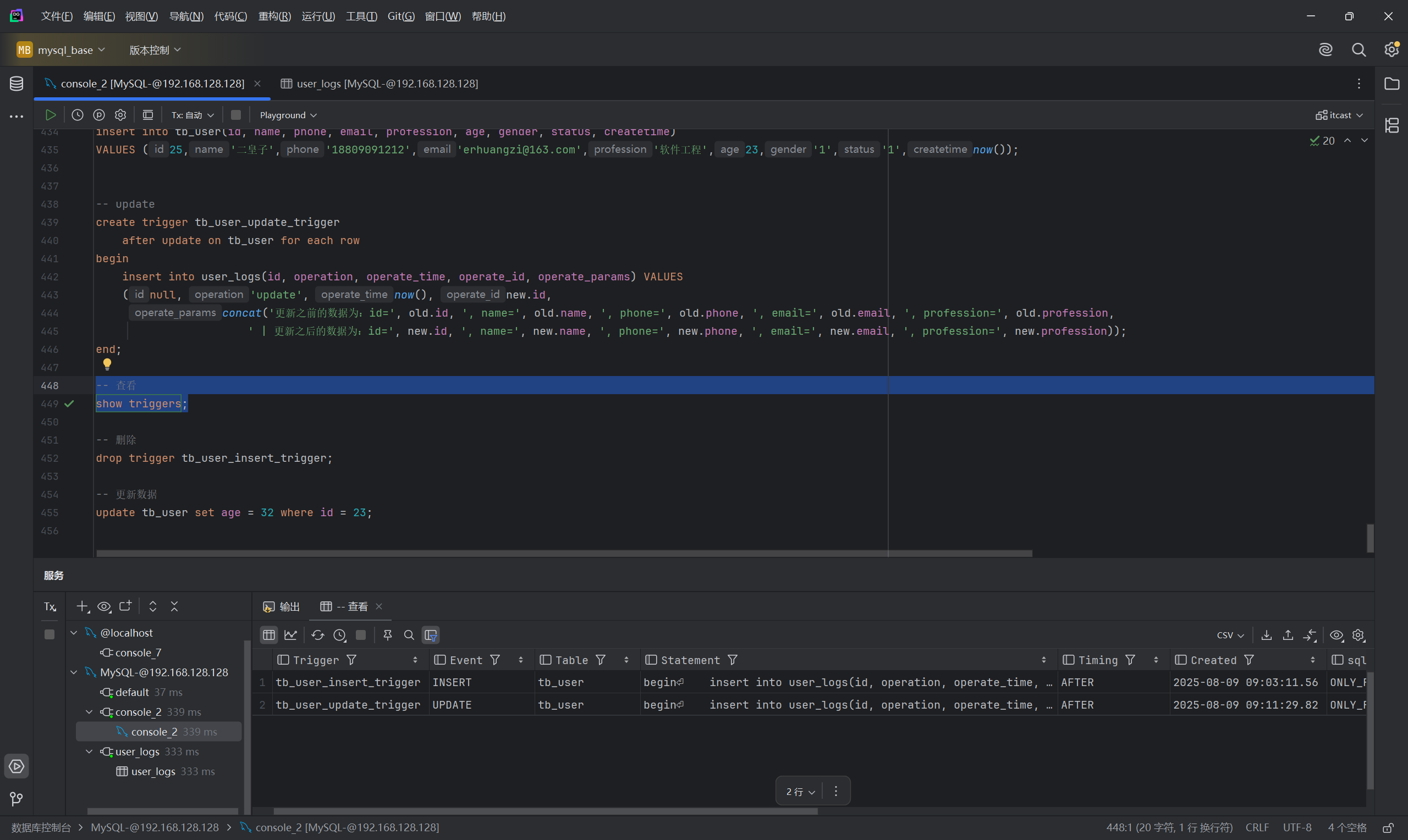This screenshot has width=1408, height=840.
Task: Open the query history clock icon
Action: pos(78,115)
